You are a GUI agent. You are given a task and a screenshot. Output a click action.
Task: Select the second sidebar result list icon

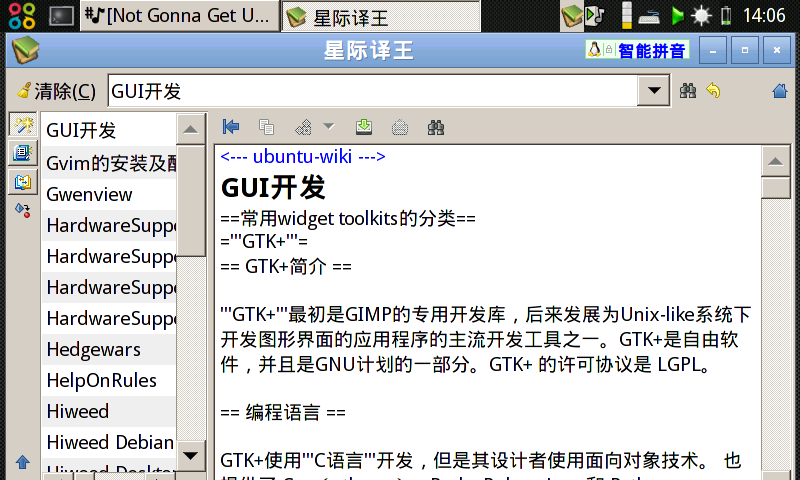tap(23, 153)
